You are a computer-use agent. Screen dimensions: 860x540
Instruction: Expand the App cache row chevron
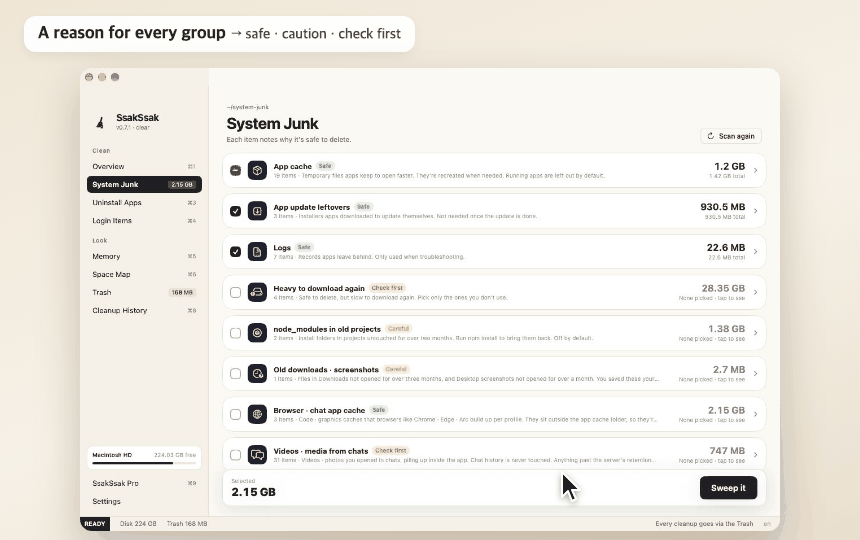[x=755, y=170]
